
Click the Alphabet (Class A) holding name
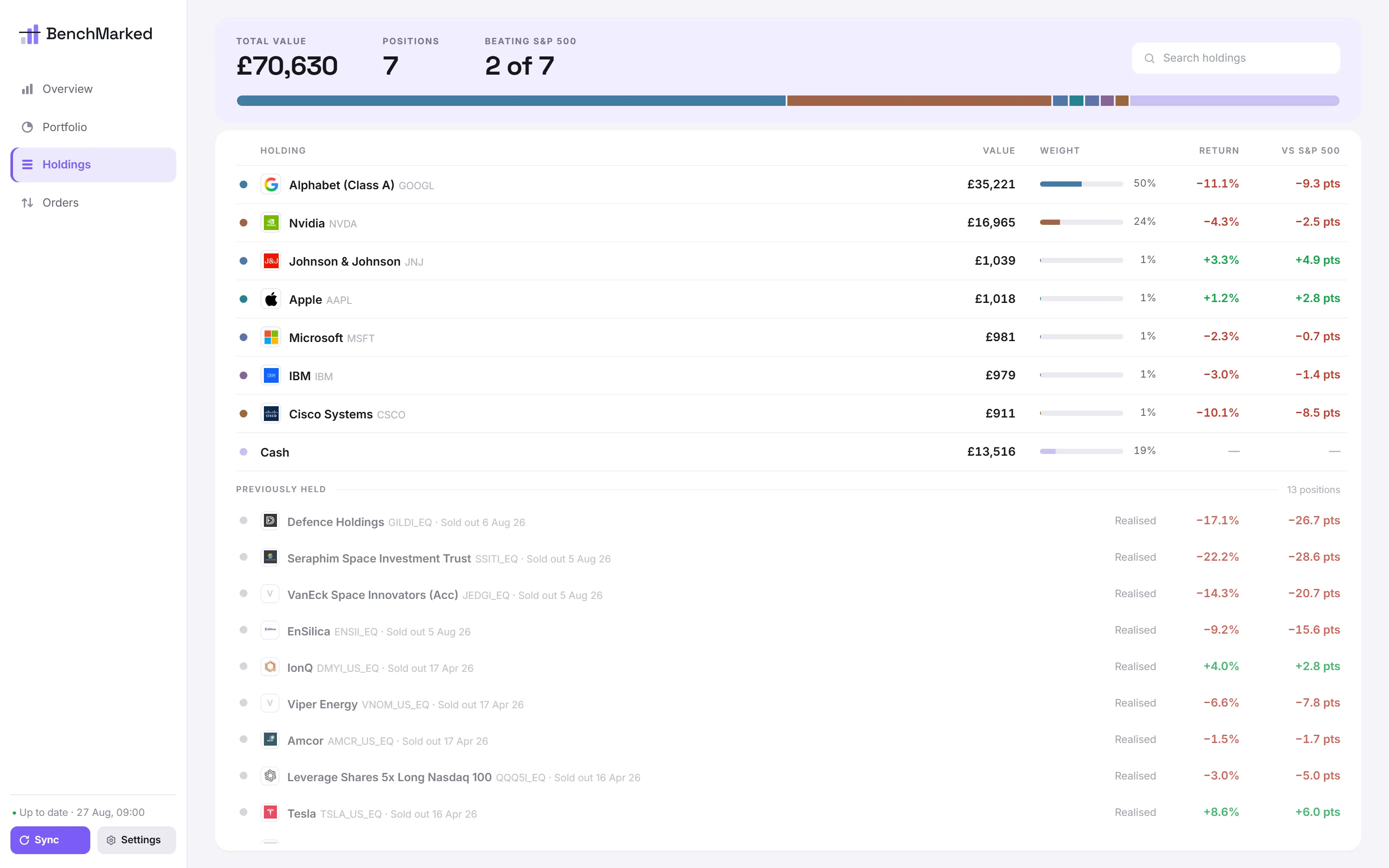click(342, 185)
